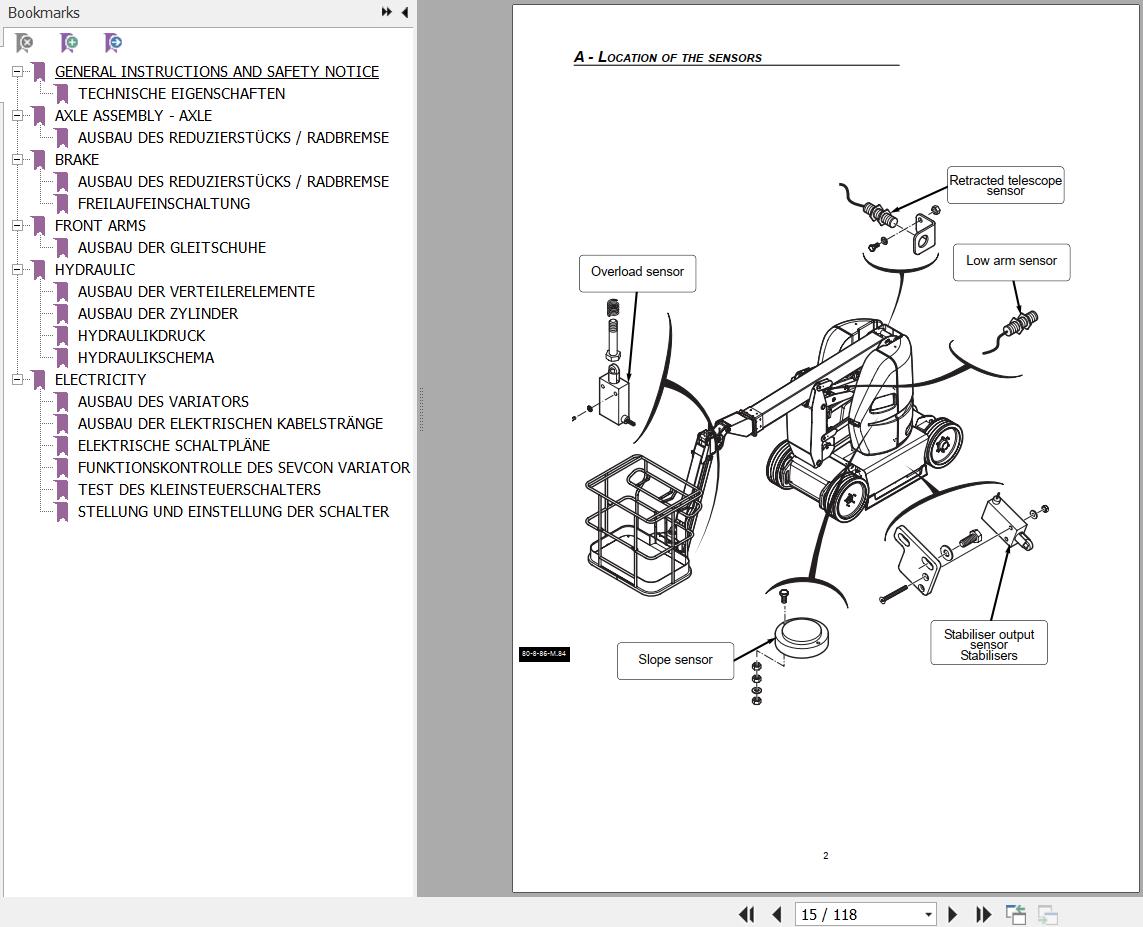
Task: Select the ELECTRICITY bookmark
Action: (101, 380)
